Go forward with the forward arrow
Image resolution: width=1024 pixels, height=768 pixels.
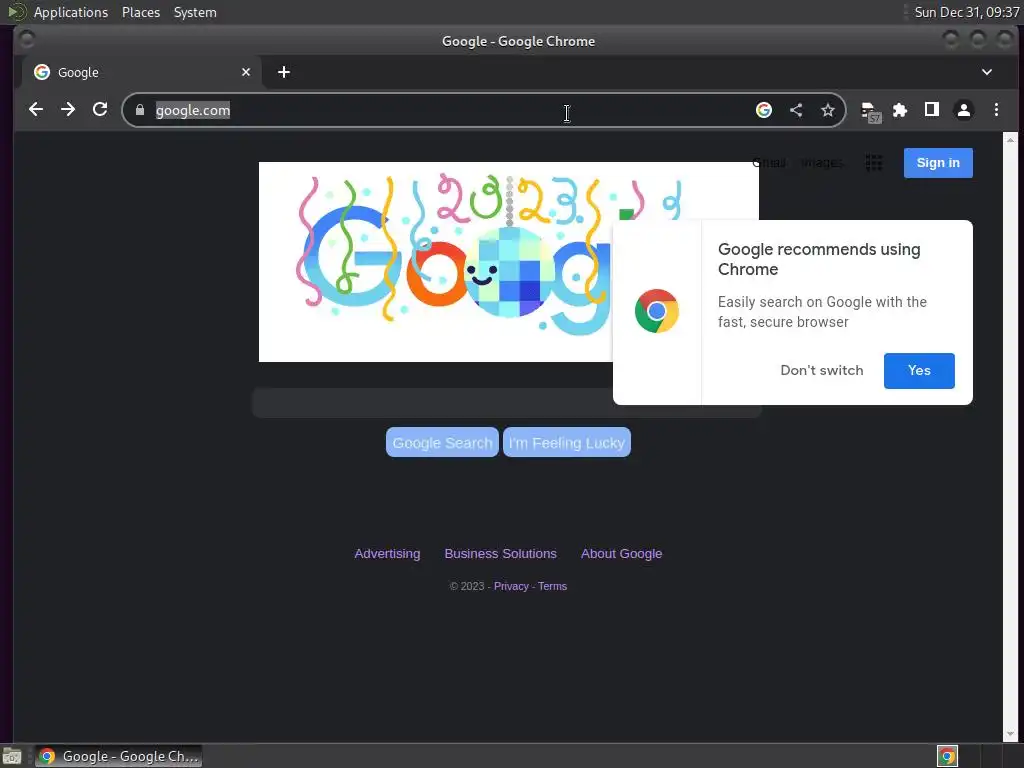click(x=68, y=110)
